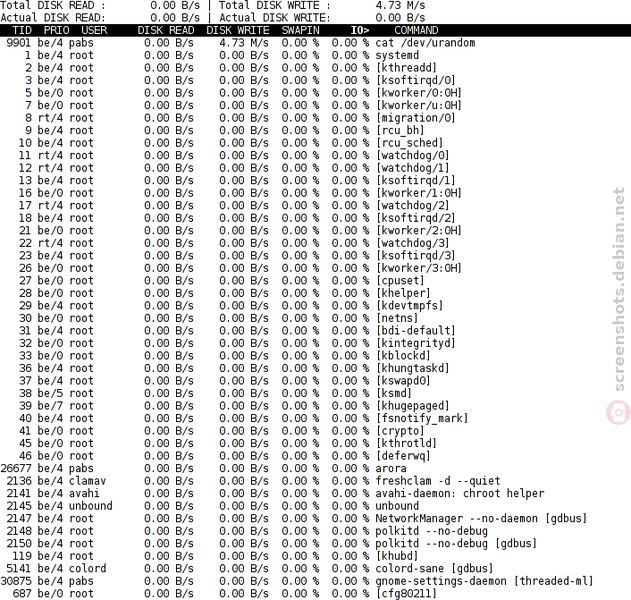Image resolution: width=631 pixels, height=600 pixels.
Task: Click the [kworker/3:0H] entry
Action: pyautogui.click(x=419, y=268)
